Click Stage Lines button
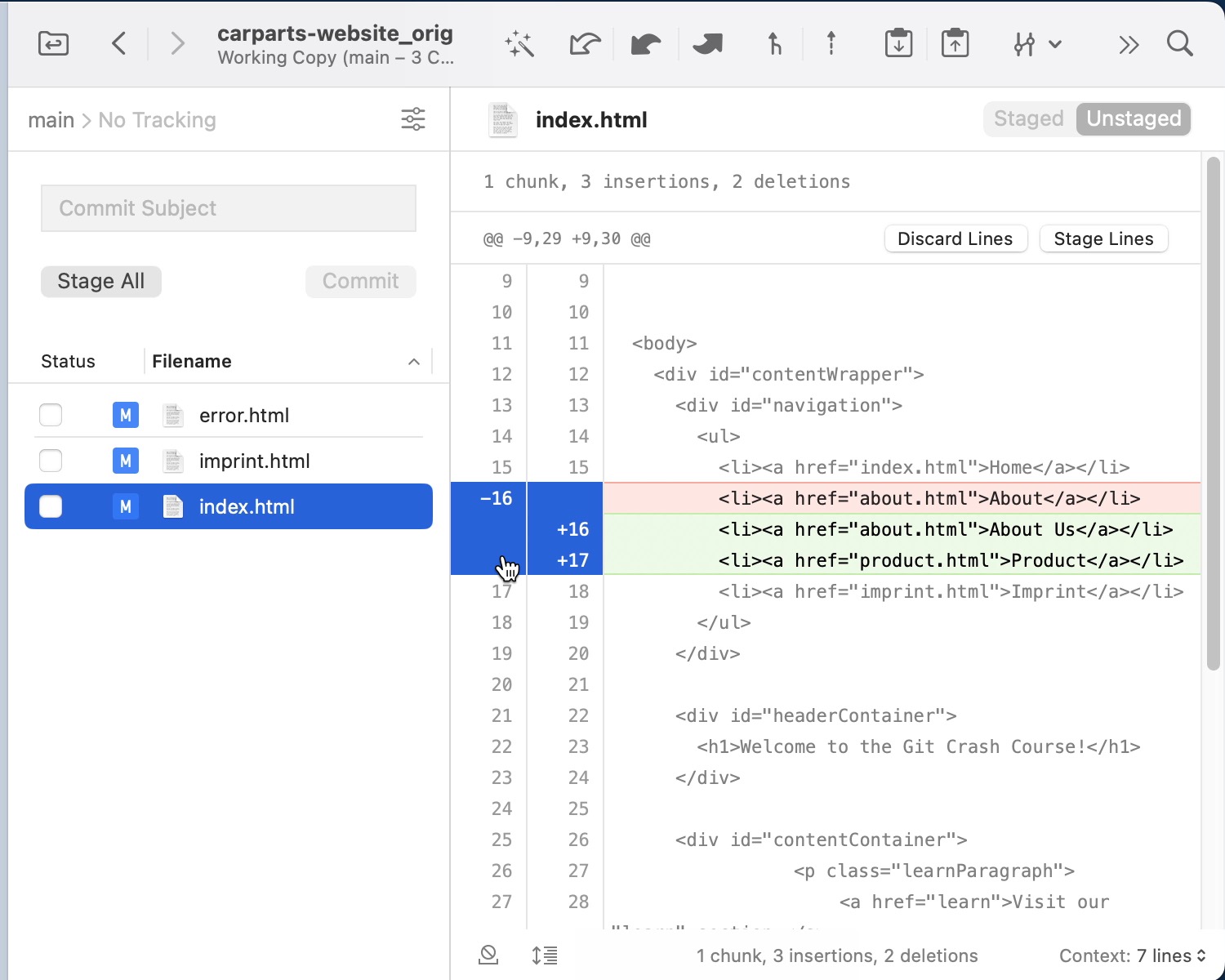The height and width of the screenshot is (980, 1225). tap(1103, 239)
